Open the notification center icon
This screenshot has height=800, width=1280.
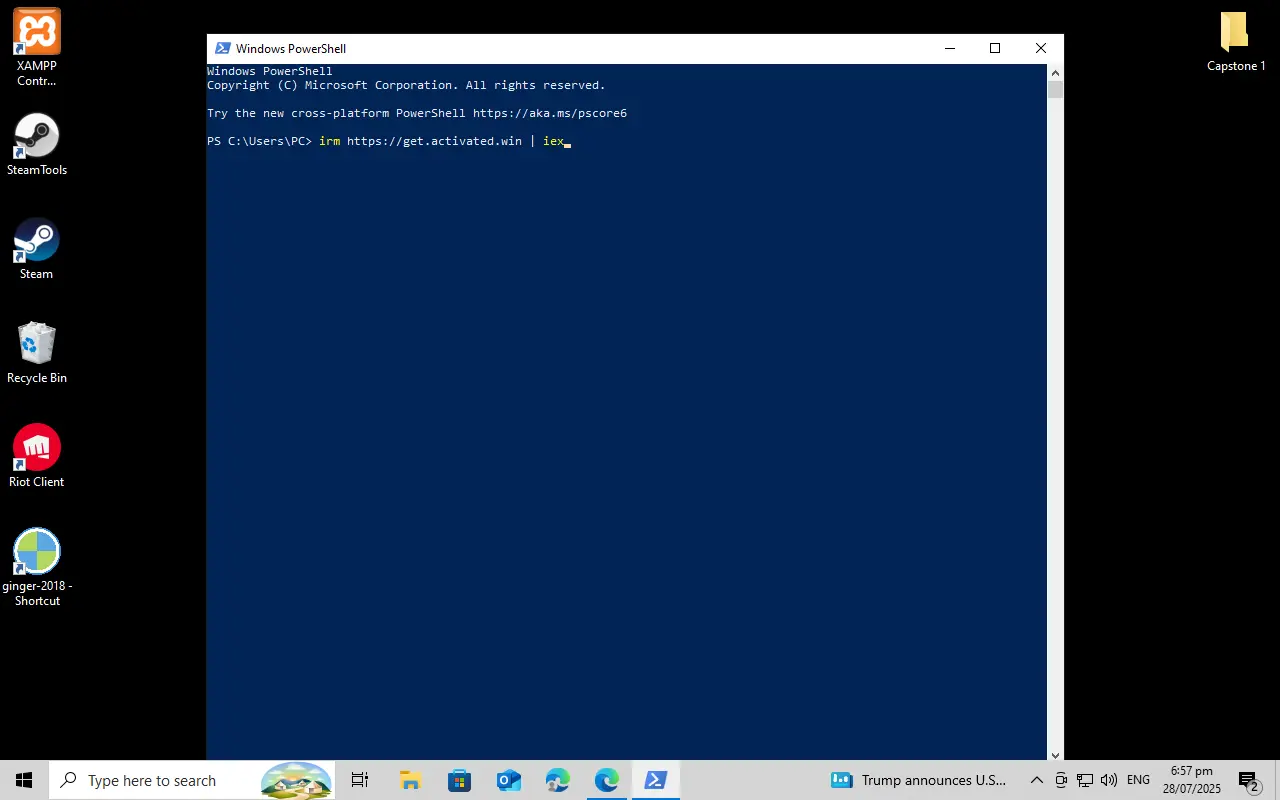pyautogui.click(x=1248, y=780)
